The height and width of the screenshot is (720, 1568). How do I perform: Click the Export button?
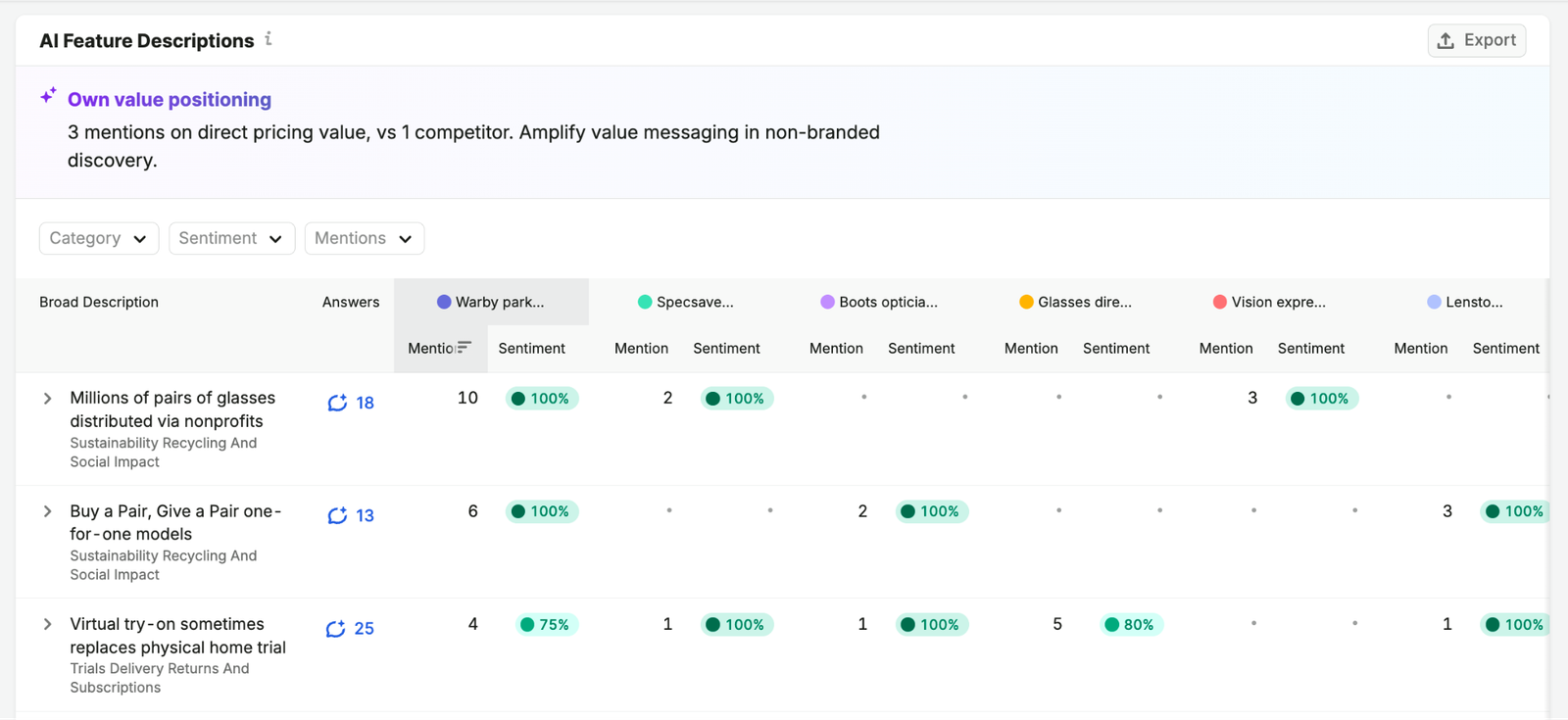1476,40
